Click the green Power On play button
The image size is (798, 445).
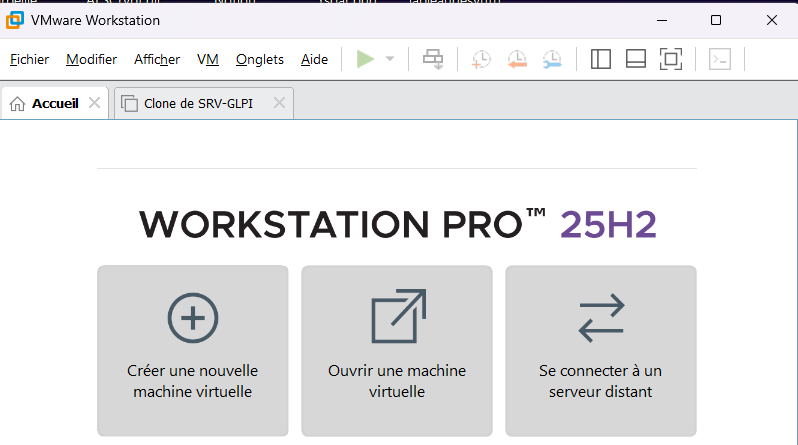tap(365, 59)
